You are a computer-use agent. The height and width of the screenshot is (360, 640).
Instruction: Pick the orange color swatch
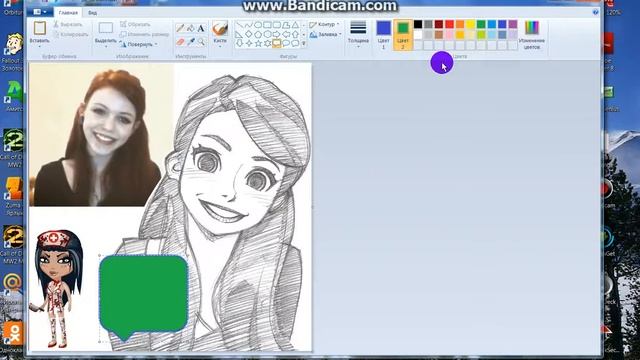460,24
